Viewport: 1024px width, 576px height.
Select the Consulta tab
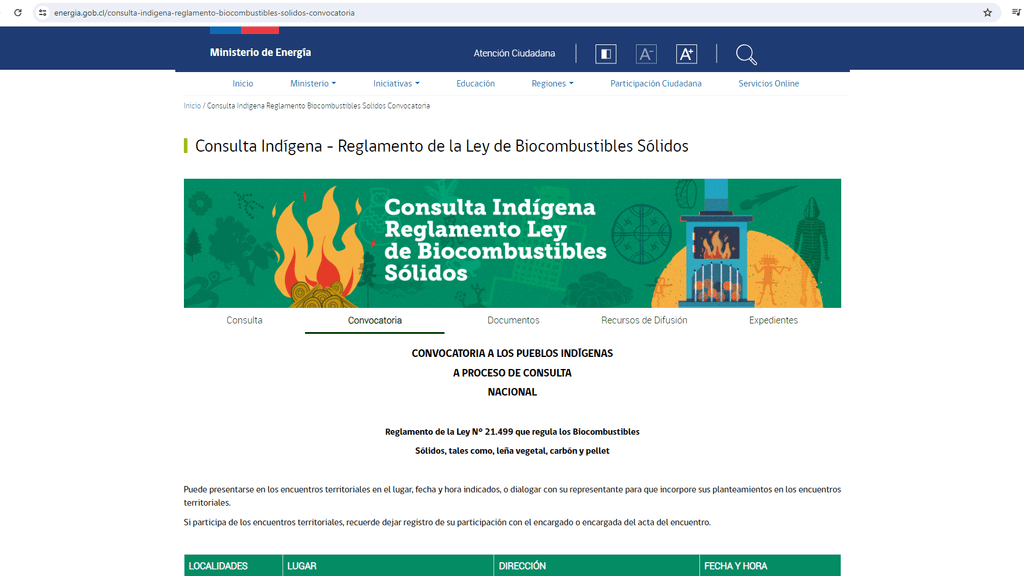click(x=244, y=320)
